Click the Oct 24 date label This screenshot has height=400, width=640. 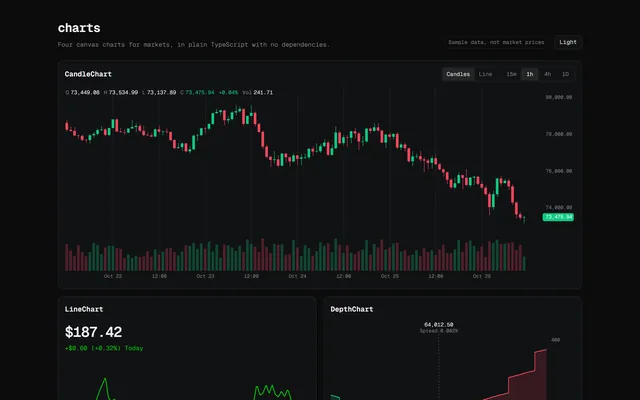[x=298, y=276]
